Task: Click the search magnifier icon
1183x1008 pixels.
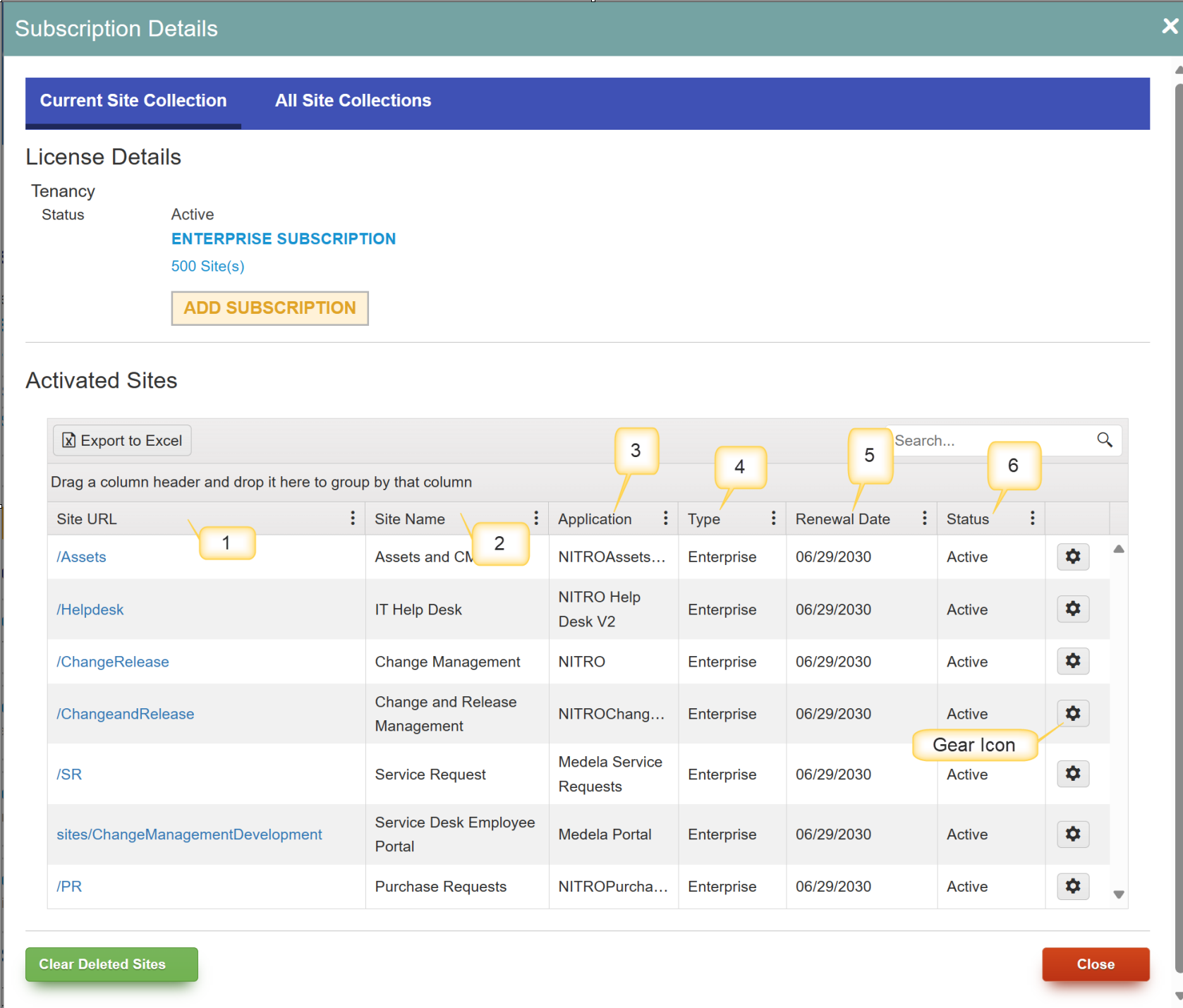Action: tap(1105, 440)
